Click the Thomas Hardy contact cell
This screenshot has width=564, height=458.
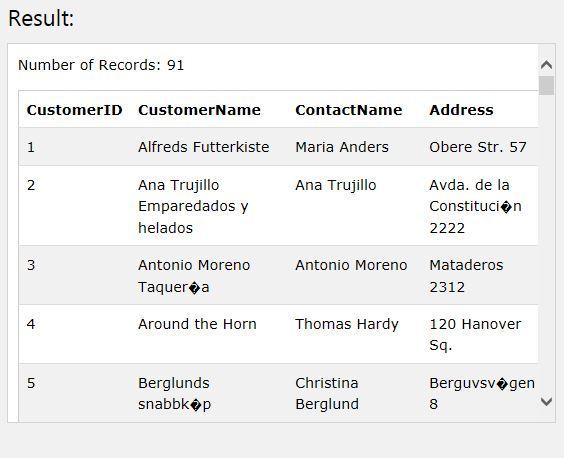point(347,324)
